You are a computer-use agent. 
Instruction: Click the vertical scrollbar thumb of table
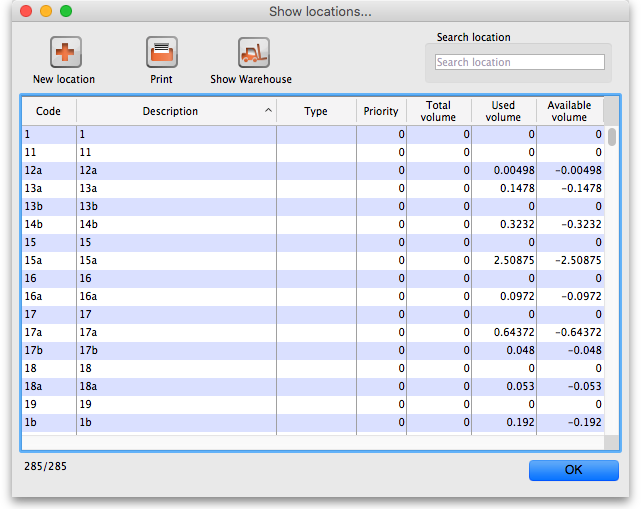click(611, 137)
